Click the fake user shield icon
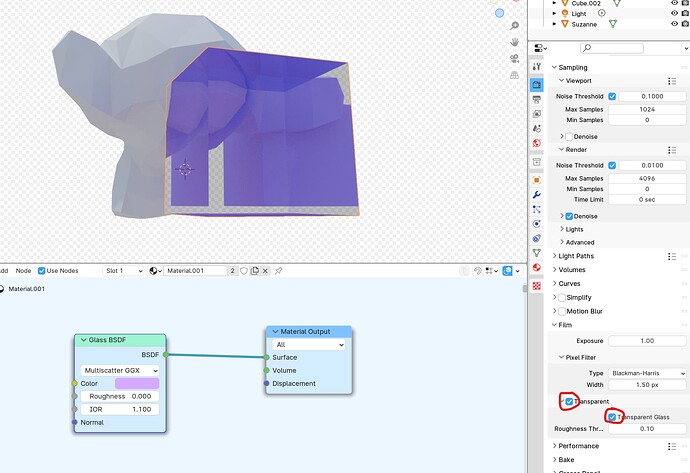This screenshot has height=473, width=690. pyautogui.click(x=244, y=271)
